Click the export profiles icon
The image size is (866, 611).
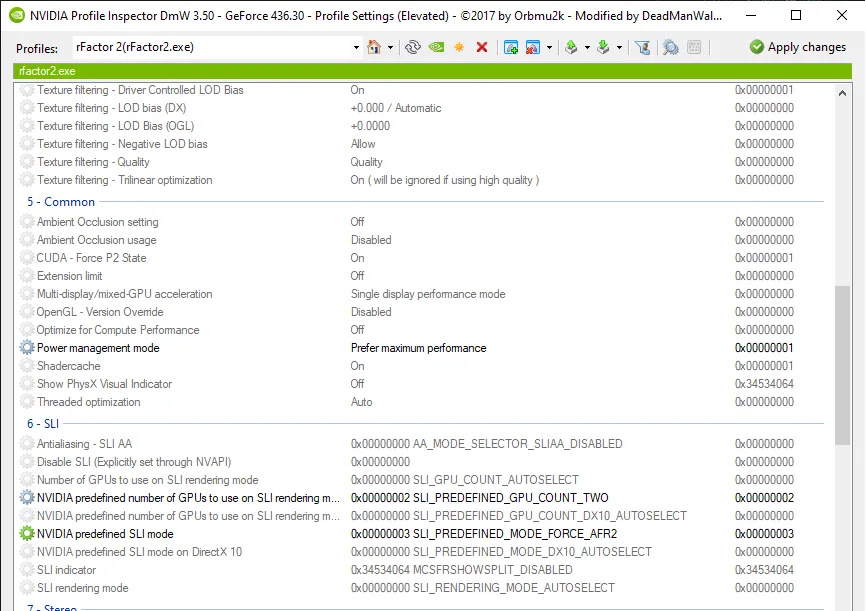click(571, 47)
